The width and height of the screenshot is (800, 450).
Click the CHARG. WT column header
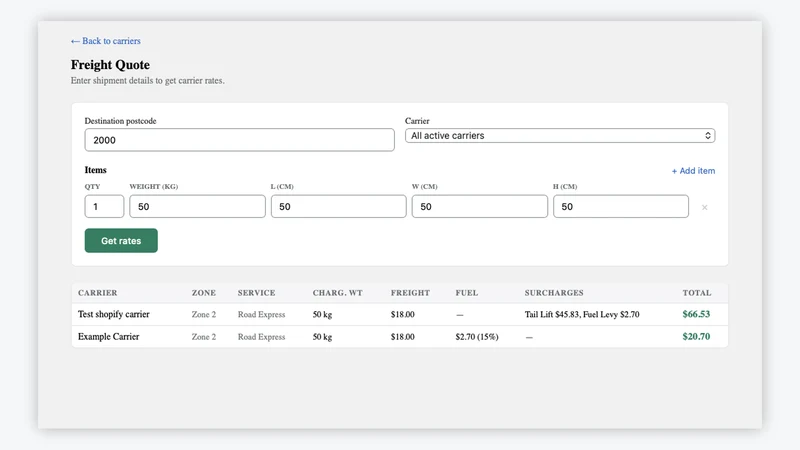tap(338, 293)
